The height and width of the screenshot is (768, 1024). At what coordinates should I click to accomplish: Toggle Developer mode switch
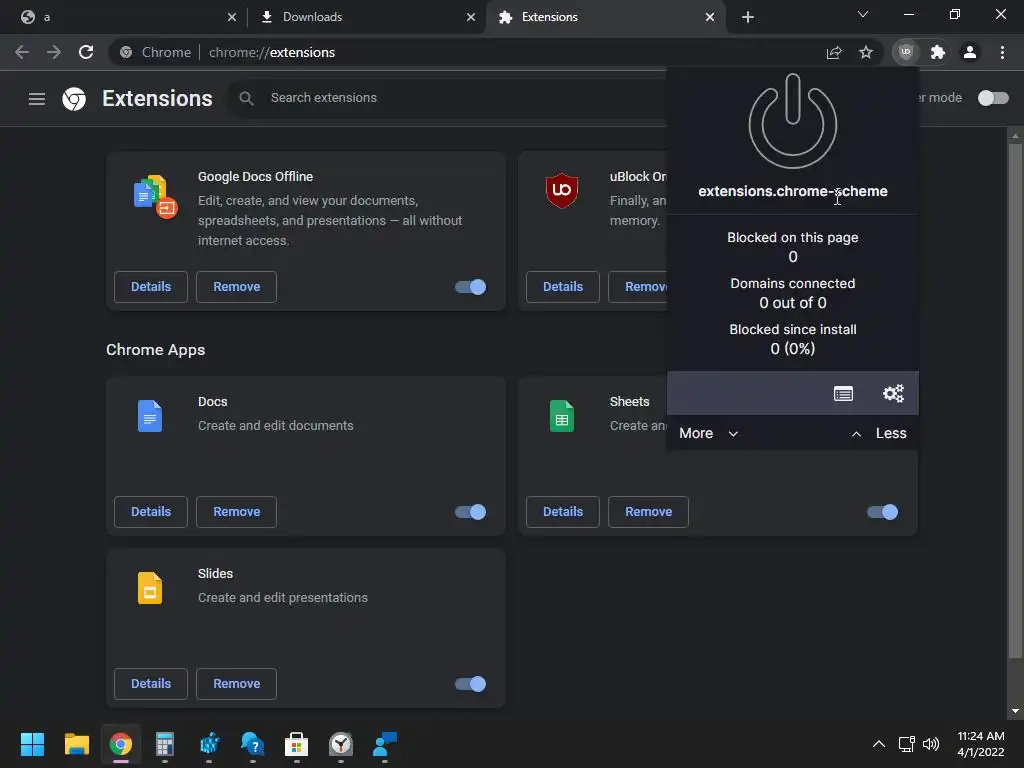pos(993,98)
